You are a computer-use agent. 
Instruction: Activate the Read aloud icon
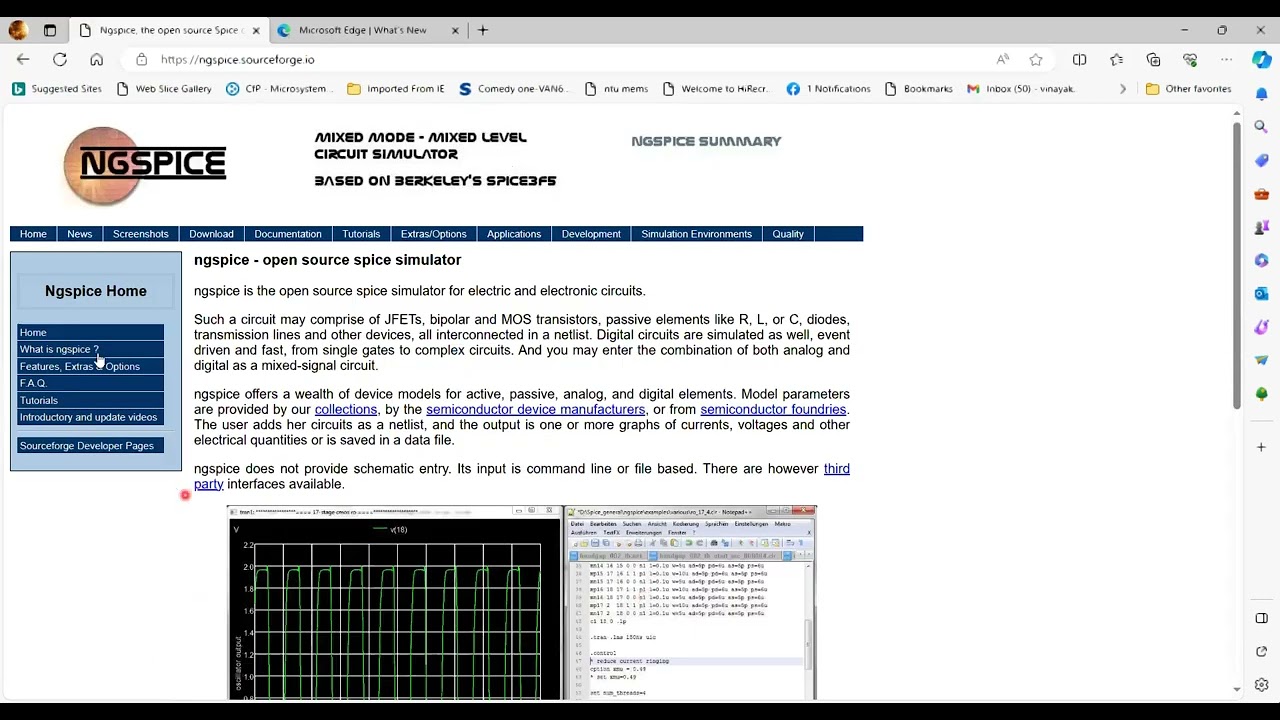point(1003,60)
